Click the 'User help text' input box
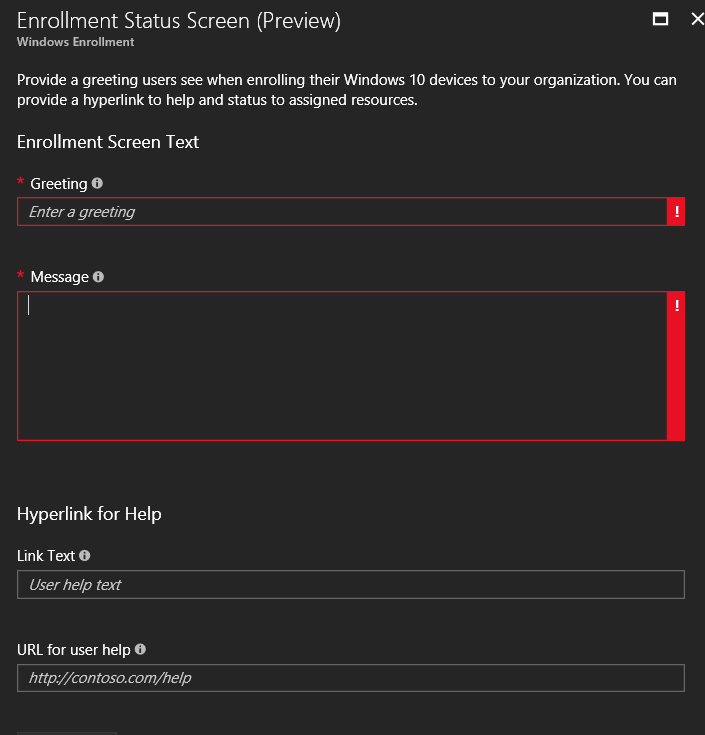This screenshot has height=735, width=705. click(350, 584)
